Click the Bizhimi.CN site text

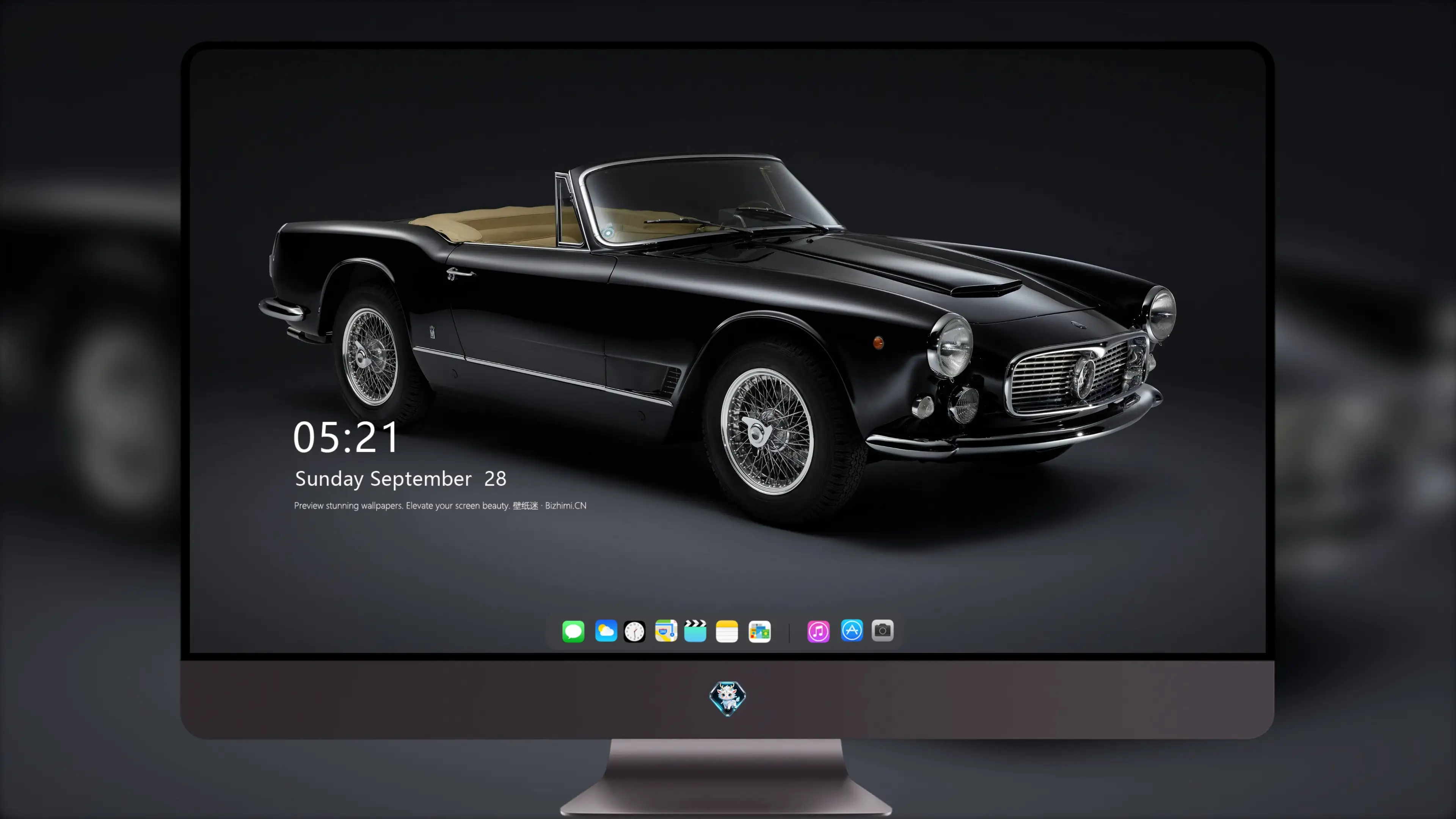[566, 505]
